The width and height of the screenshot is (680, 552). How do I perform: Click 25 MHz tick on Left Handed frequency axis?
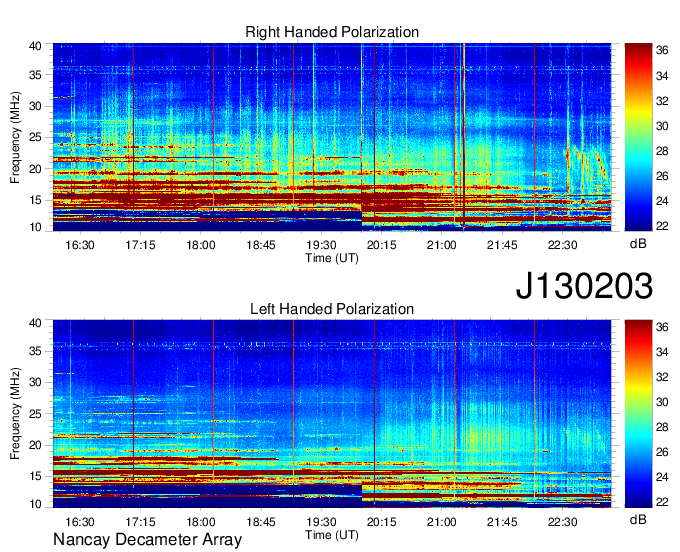(x=35, y=414)
